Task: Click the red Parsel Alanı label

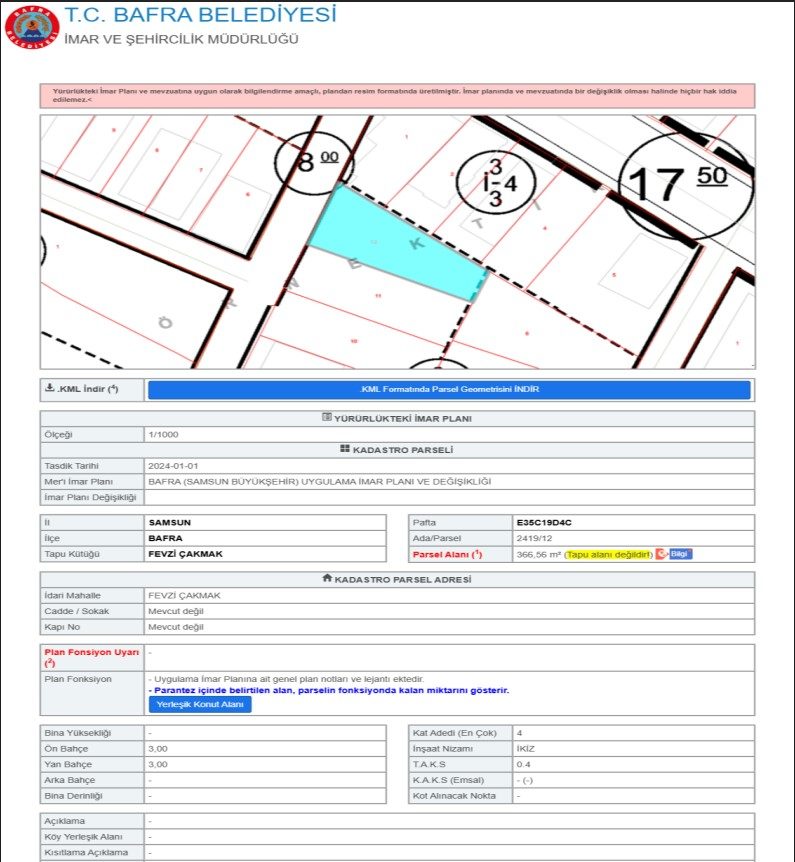Action: (x=448, y=554)
